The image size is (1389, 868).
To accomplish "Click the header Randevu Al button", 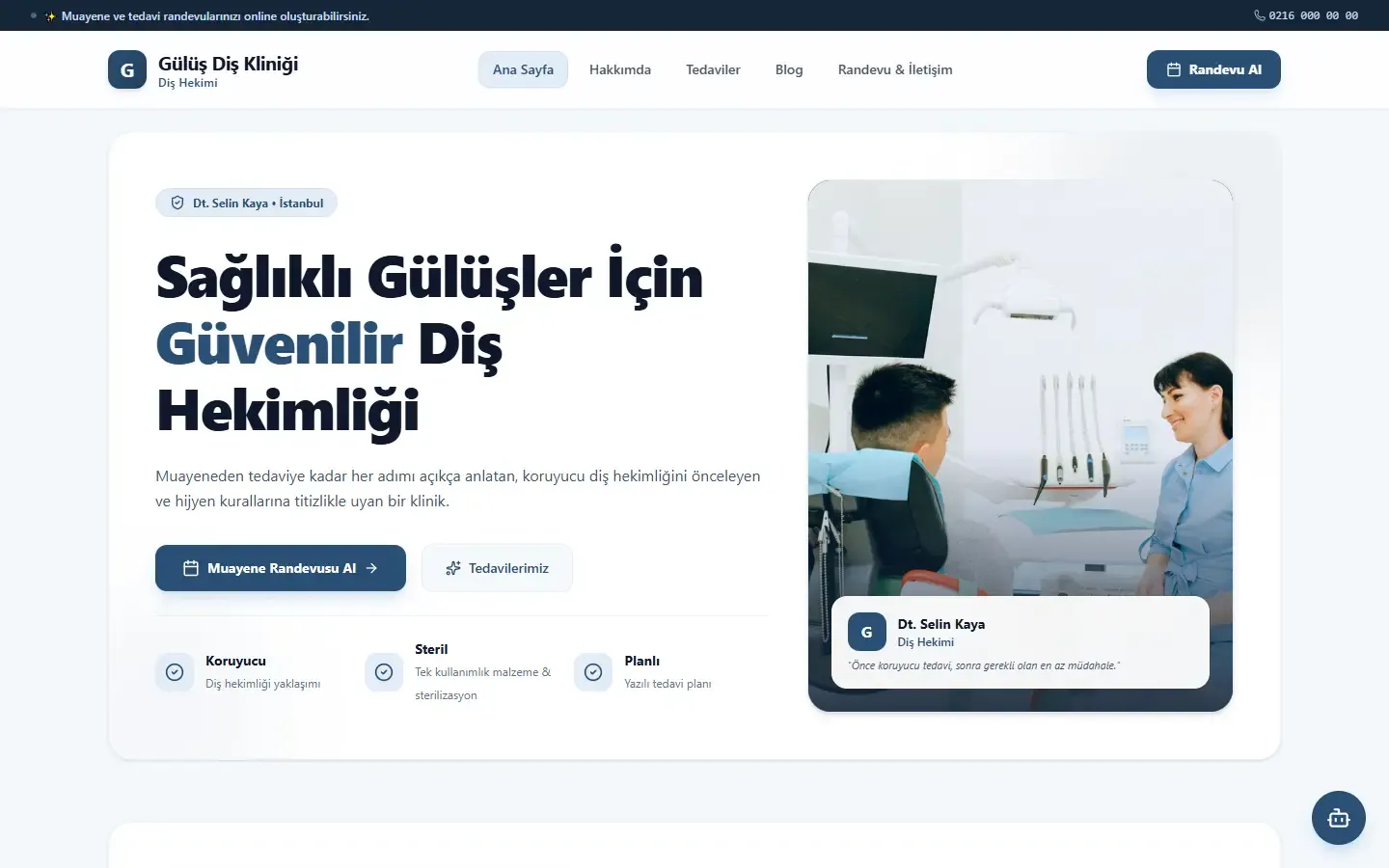I will pyautogui.click(x=1213, y=69).
